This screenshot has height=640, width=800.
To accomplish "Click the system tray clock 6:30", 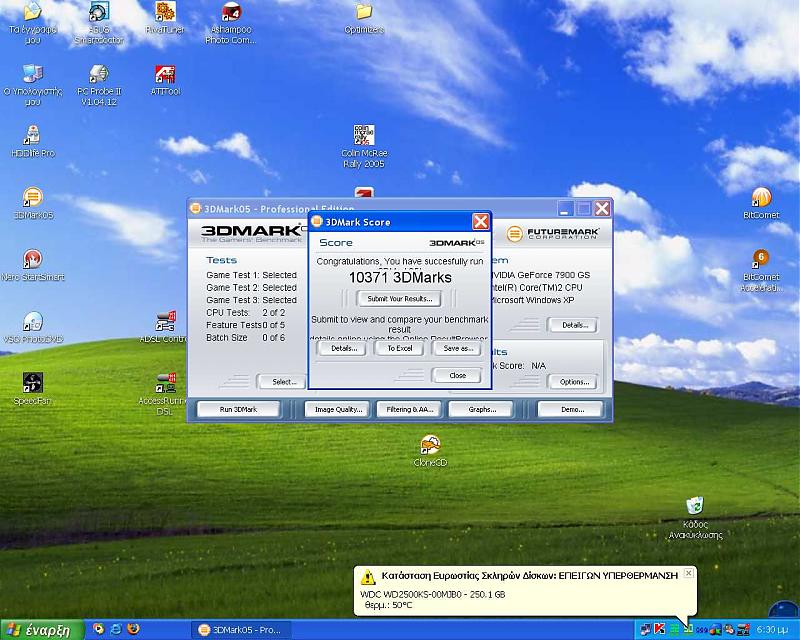I will tap(772, 630).
